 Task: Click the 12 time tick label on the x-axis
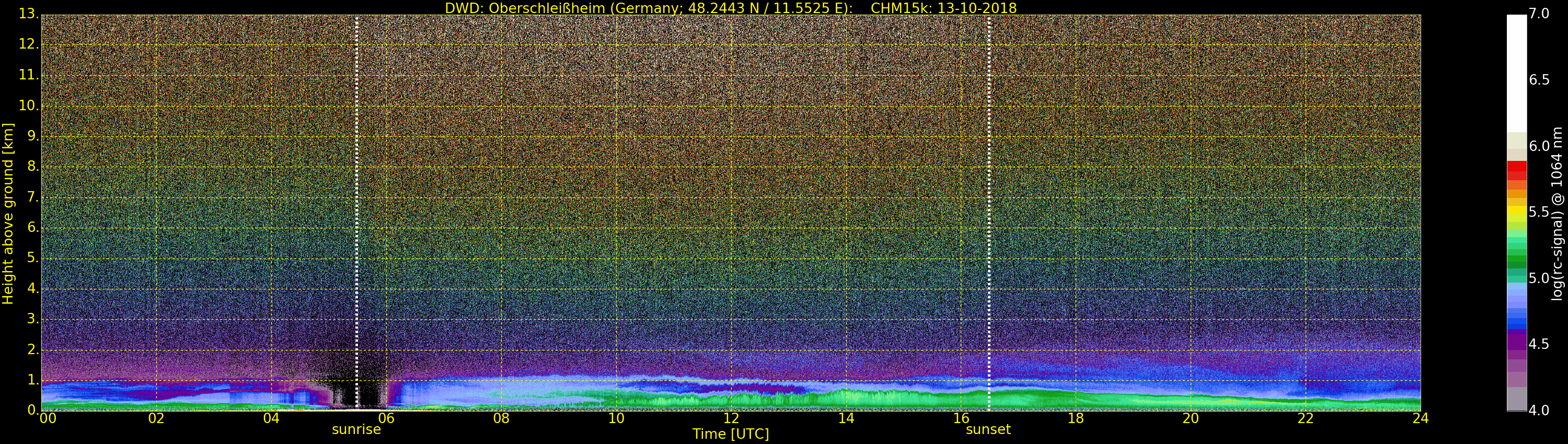click(x=731, y=418)
